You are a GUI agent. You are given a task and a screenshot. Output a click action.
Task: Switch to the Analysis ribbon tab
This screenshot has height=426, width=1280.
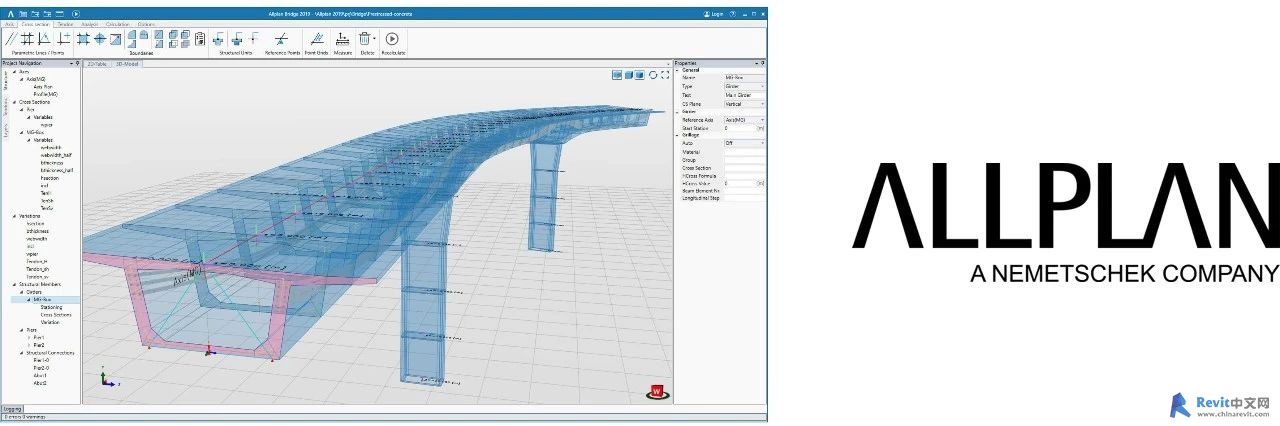pos(92,22)
